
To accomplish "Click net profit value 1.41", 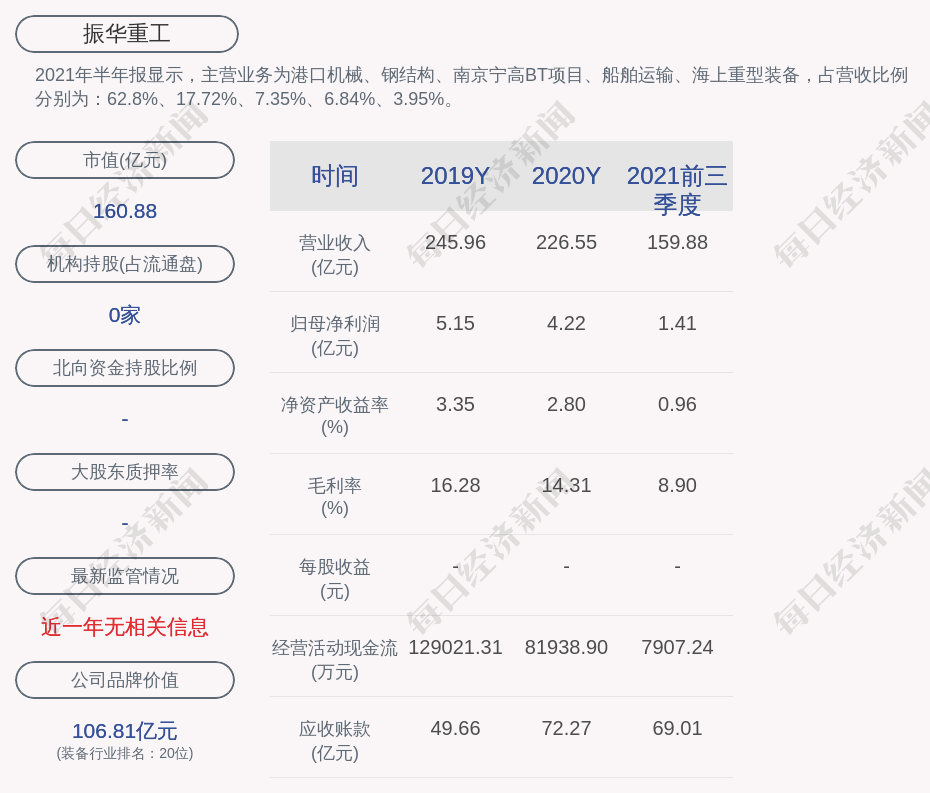I will click(x=677, y=323).
